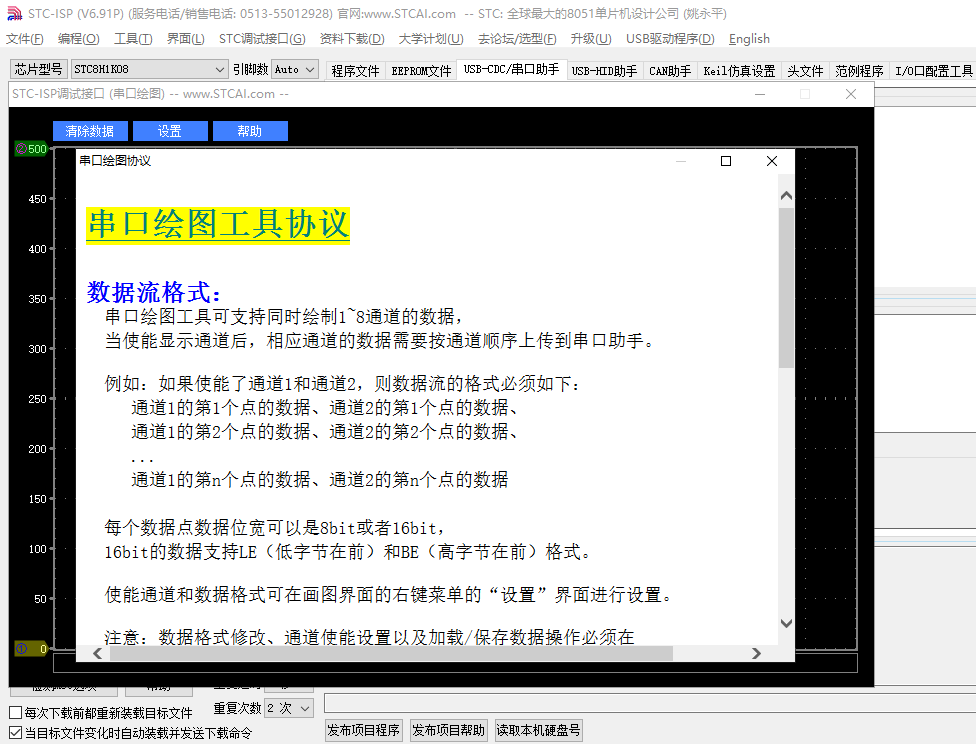
Task: Click the STC-ISP application logo icon
Action: click(x=14, y=13)
